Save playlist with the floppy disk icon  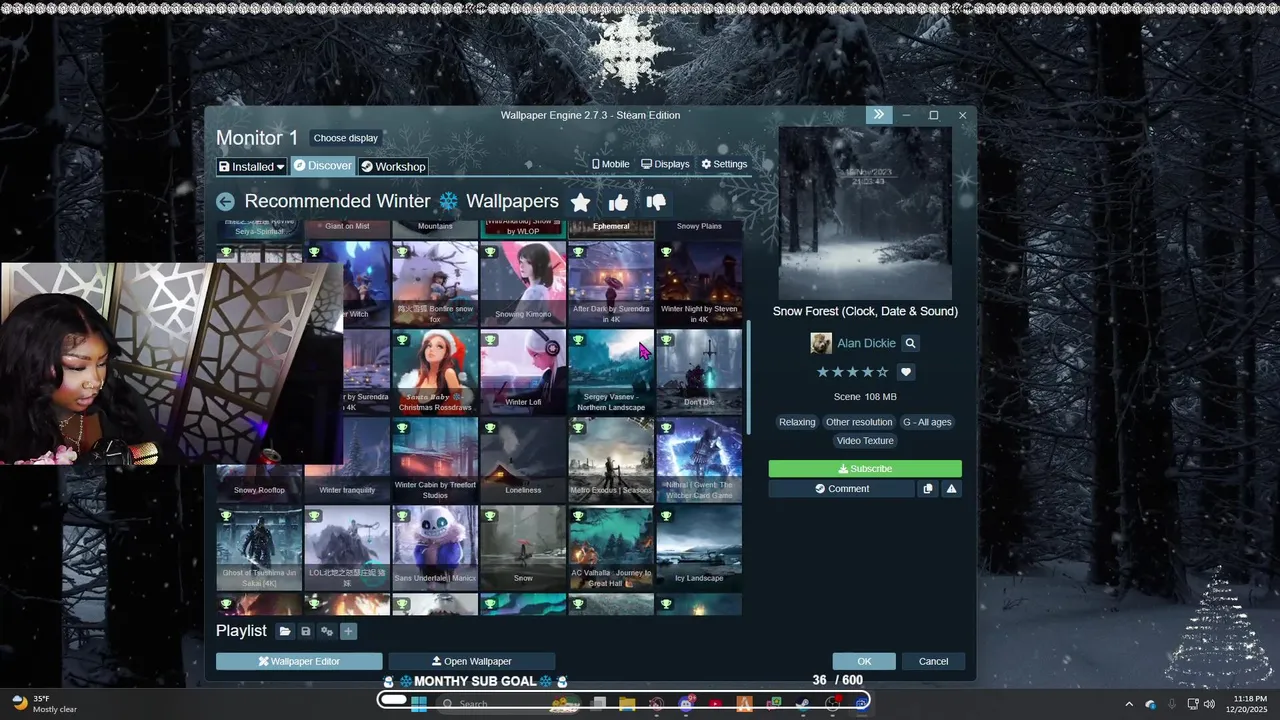(x=306, y=631)
